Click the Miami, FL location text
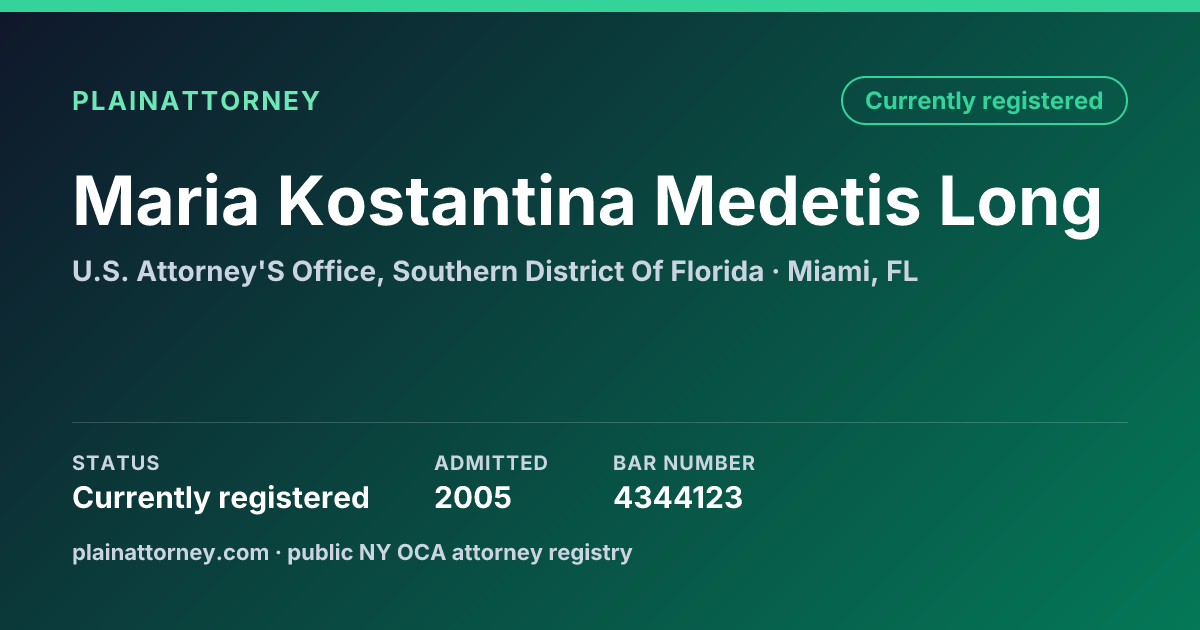This screenshot has height=630, width=1200. pos(852,271)
